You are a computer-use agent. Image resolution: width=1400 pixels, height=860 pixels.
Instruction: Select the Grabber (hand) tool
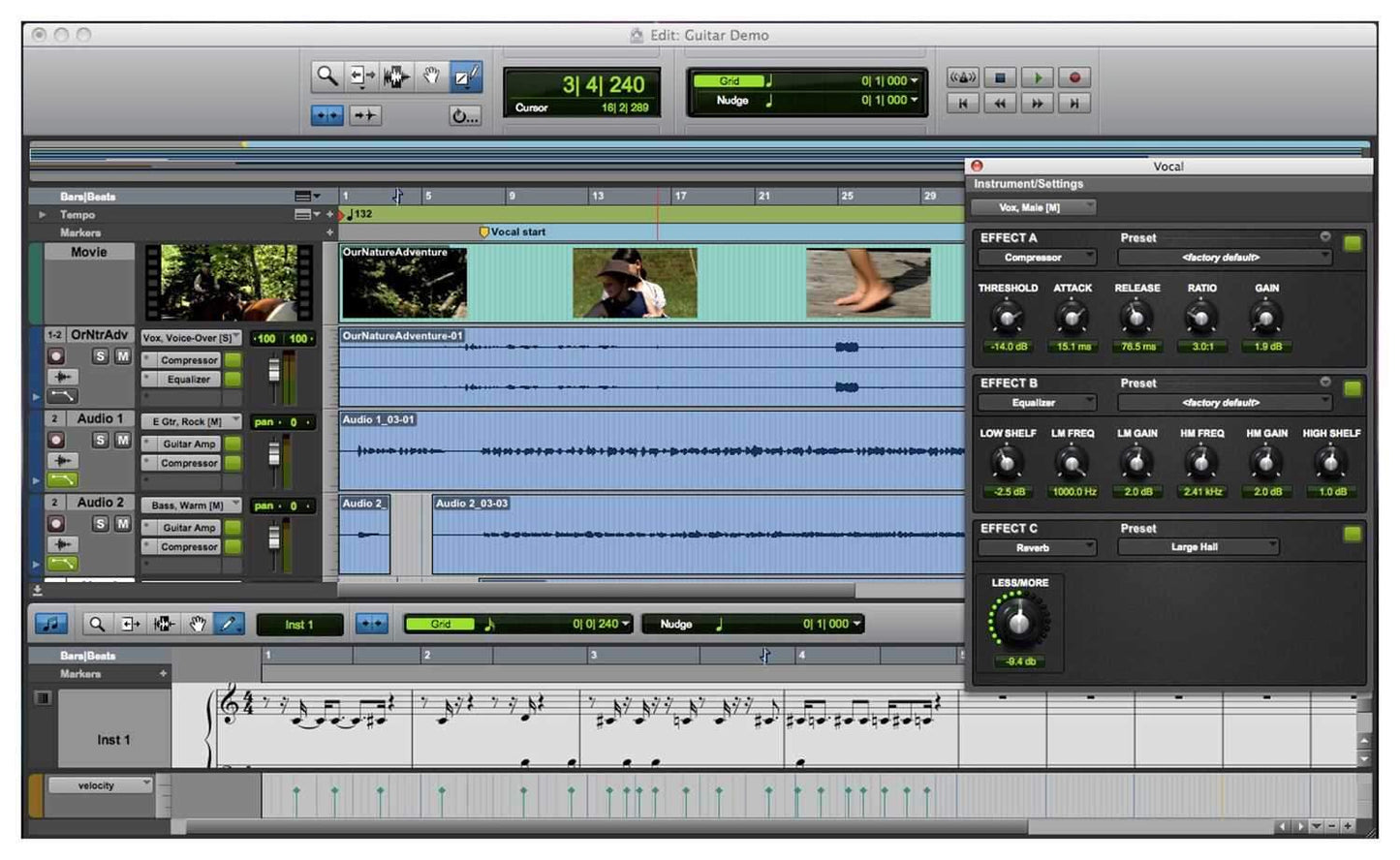tap(432, 77)
